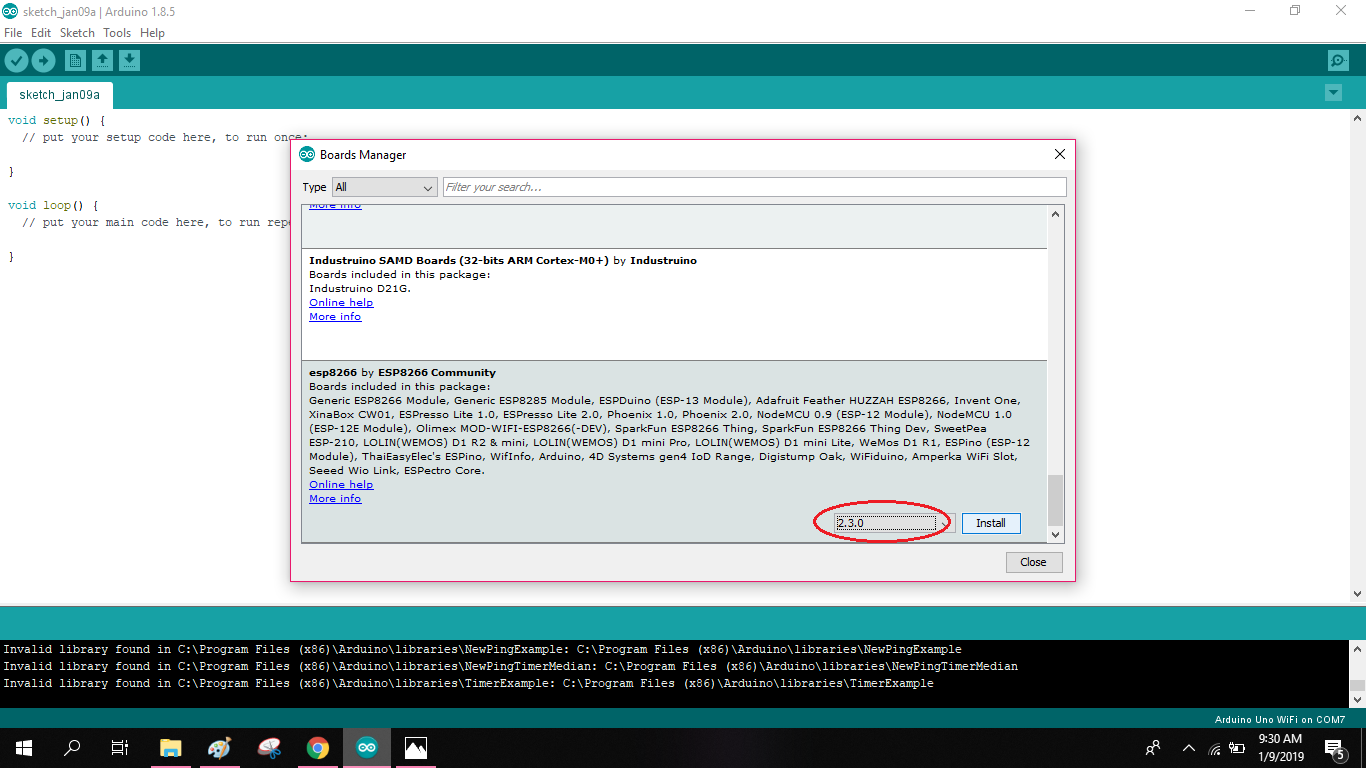Select the sketch_jan09a tab
The image size is (1366, 768).
click(59, 95)
